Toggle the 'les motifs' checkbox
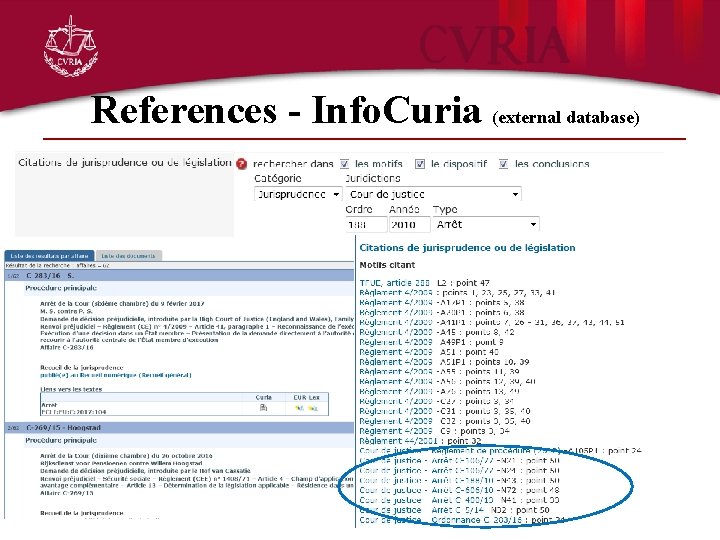 (344, 164)
